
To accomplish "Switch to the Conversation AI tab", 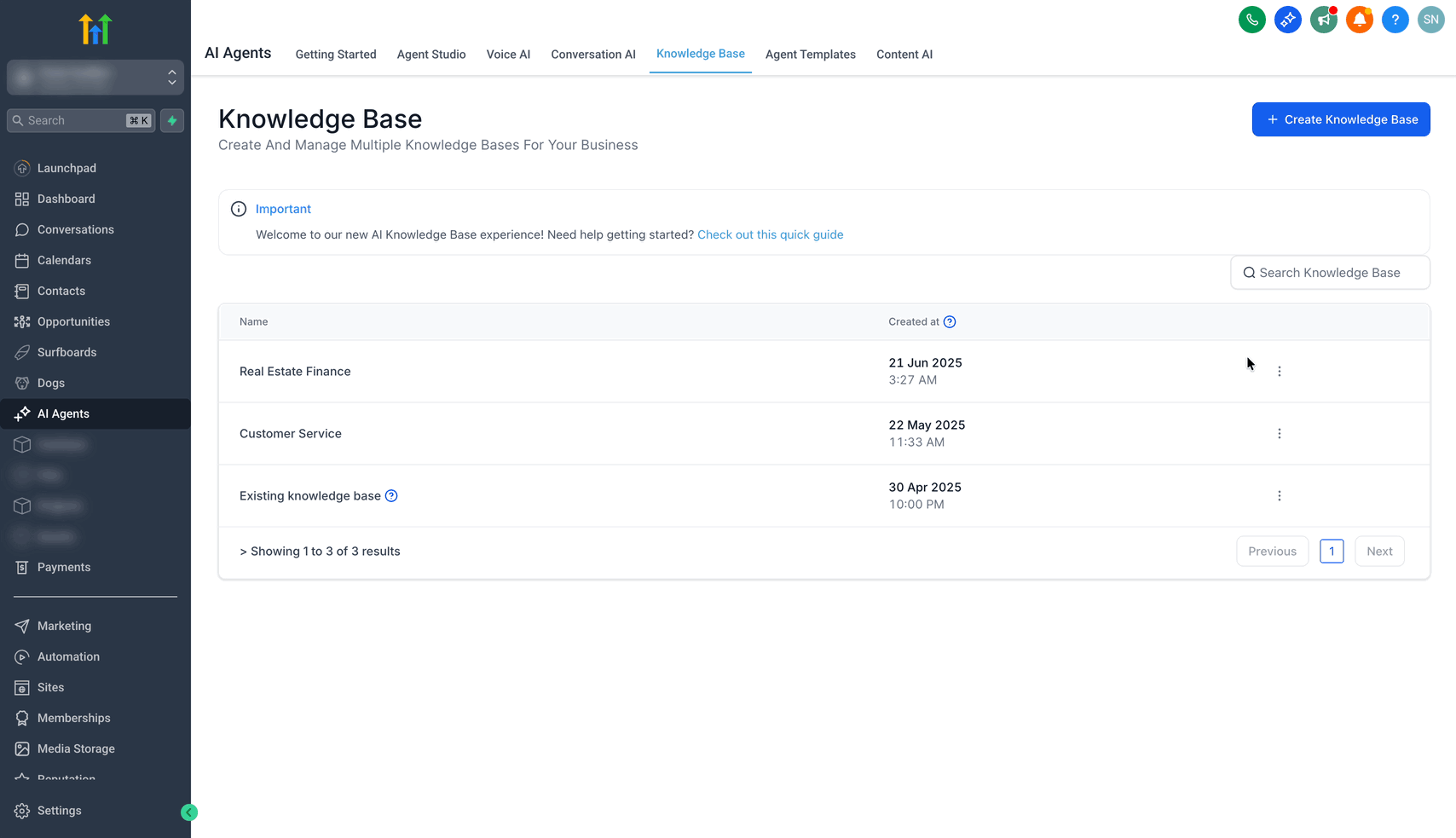I will 593,55.
